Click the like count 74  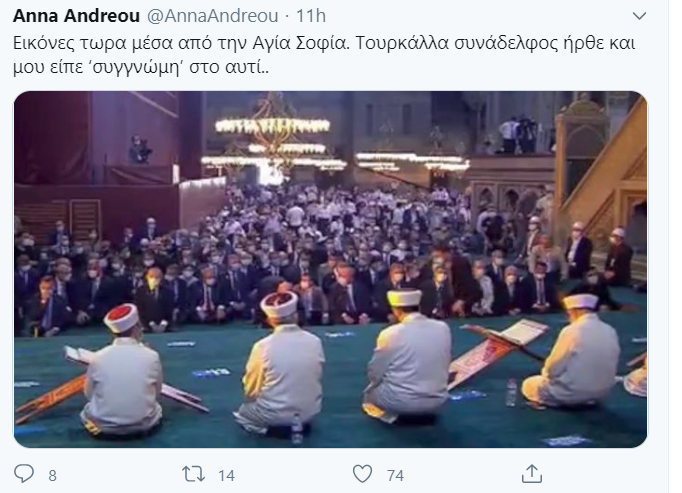[395, 476]
